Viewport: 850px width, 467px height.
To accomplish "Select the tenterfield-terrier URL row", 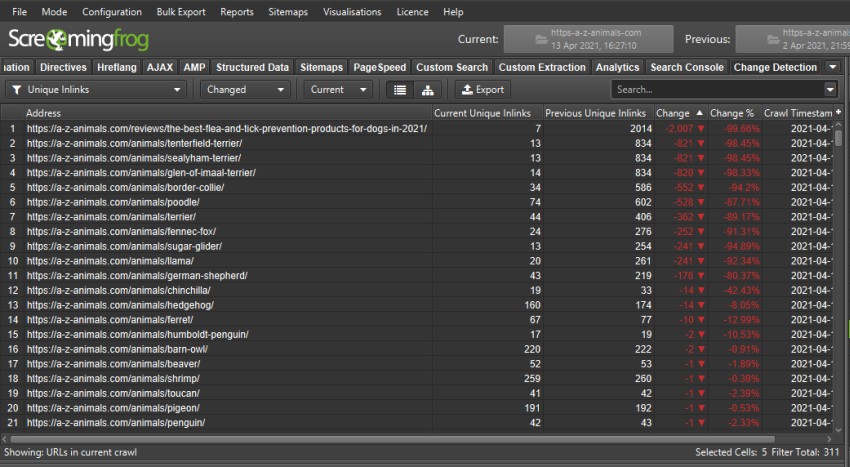I will tap(417, 143).
